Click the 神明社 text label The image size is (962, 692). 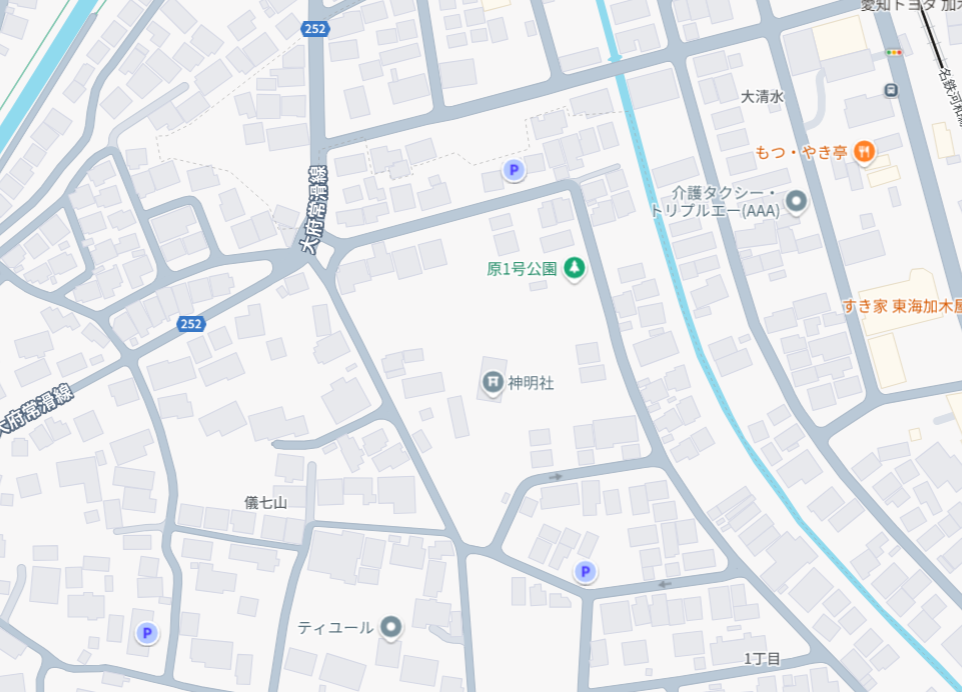click(x=531, y=383)
